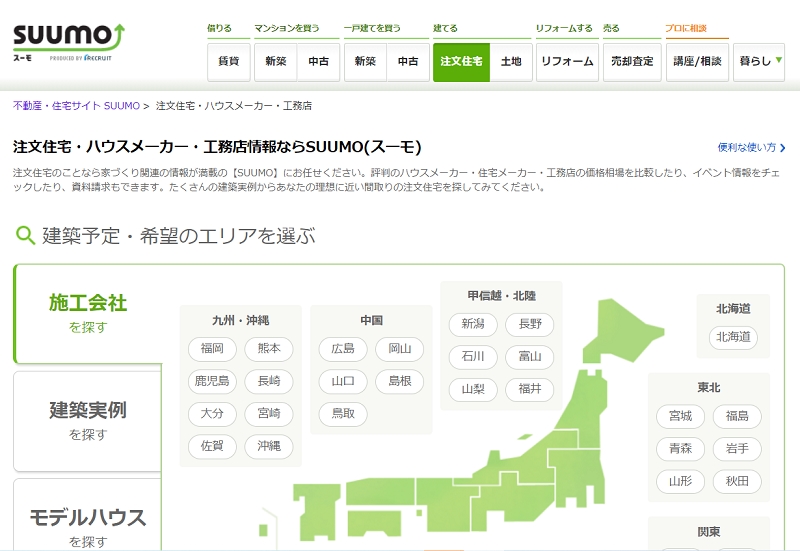Choose 山梨 prefecture
Screen dimensions: 800x551
473,389
